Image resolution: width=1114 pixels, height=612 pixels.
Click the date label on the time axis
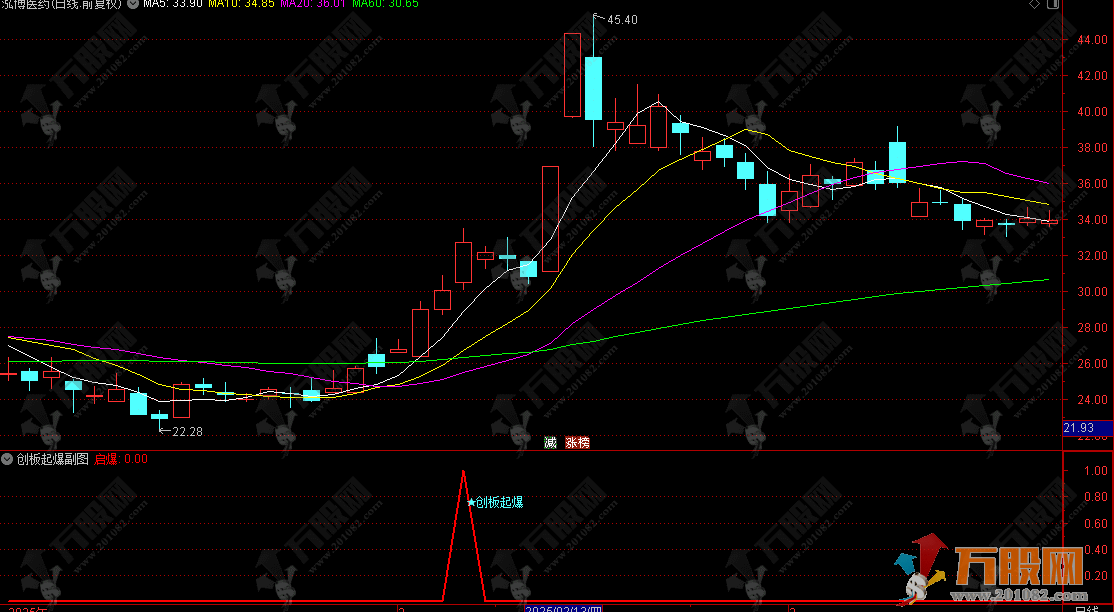pyautogui.click(x=564, y=607)
